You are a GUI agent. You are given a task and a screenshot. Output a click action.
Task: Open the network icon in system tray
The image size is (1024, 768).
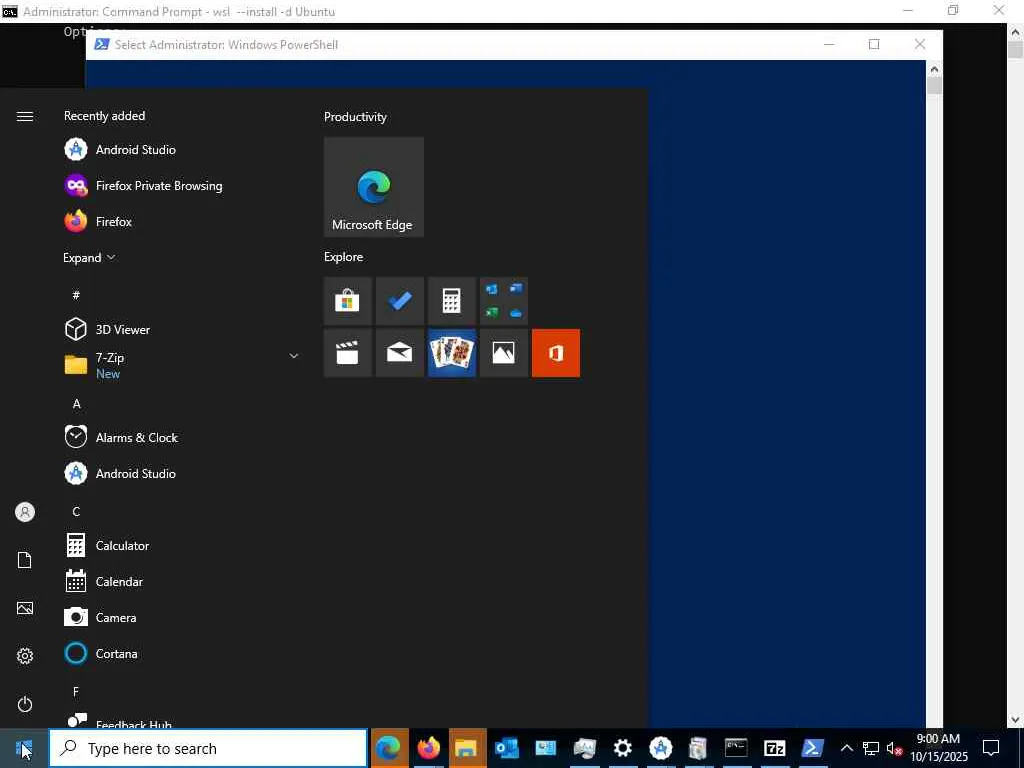[x=871, y=748]
